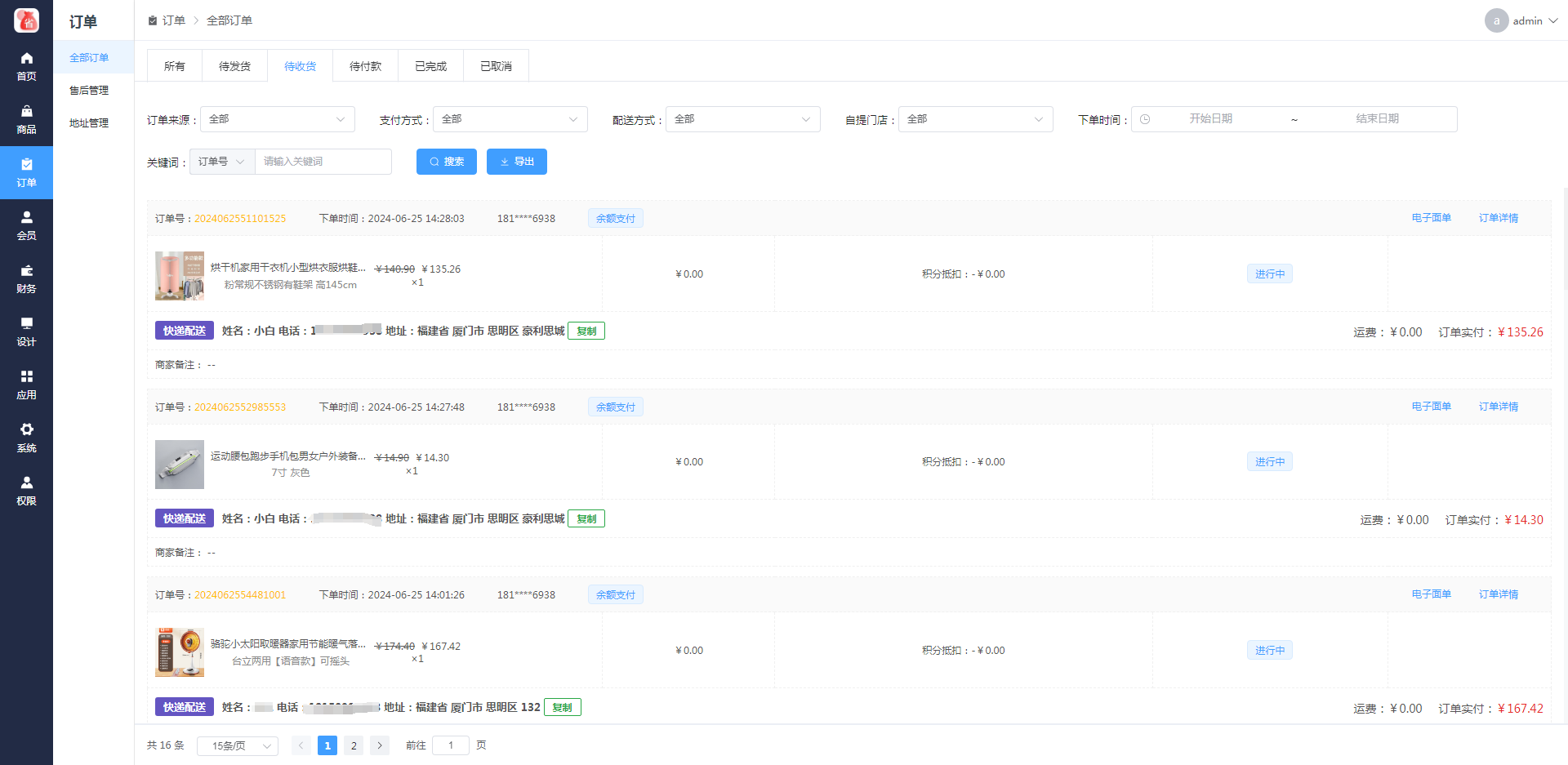Click the 请输入关键词 keyword input field
This screenshot has width=1568, height=765.
323,162
